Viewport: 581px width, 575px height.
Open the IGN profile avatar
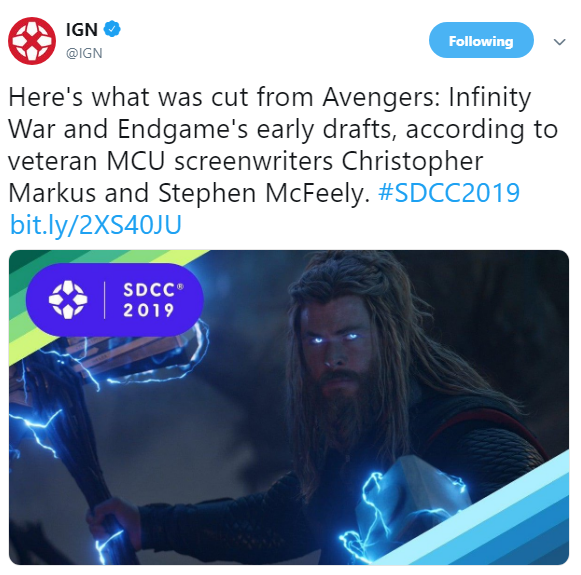coord(32,41)
